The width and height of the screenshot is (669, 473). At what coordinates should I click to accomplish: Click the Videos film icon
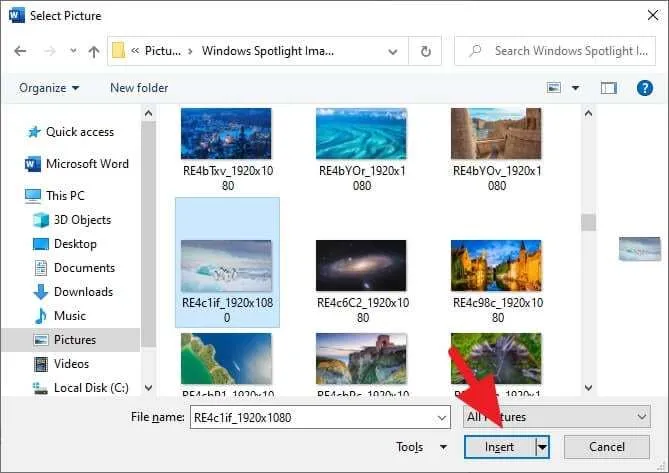41,364
